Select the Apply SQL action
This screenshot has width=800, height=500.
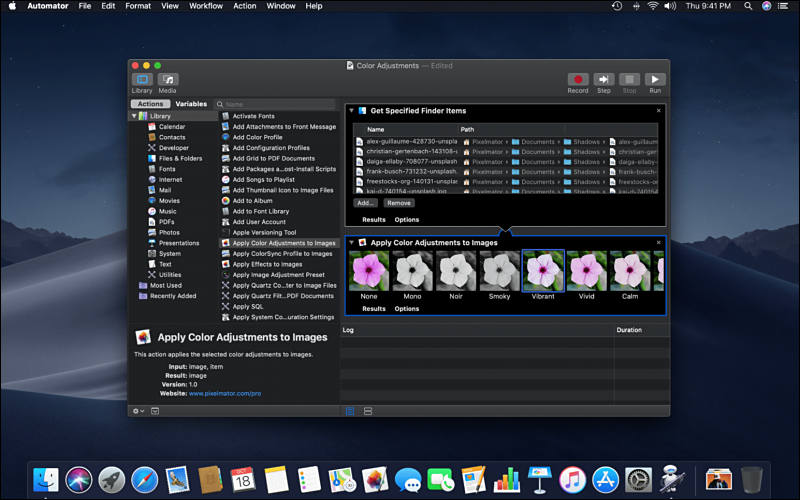coord(247,307)
